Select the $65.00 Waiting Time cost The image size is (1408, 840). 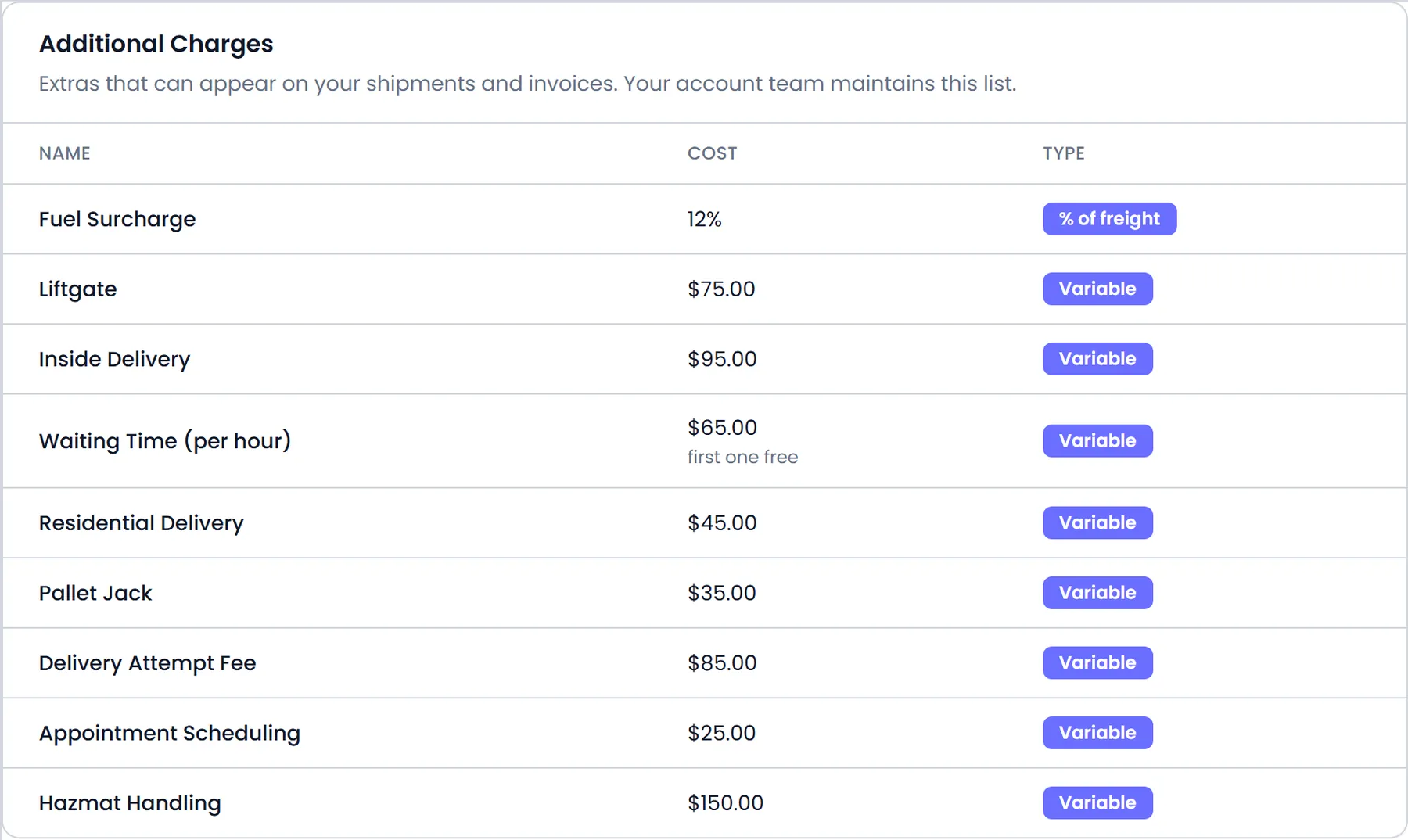click(x=722, y=427)
